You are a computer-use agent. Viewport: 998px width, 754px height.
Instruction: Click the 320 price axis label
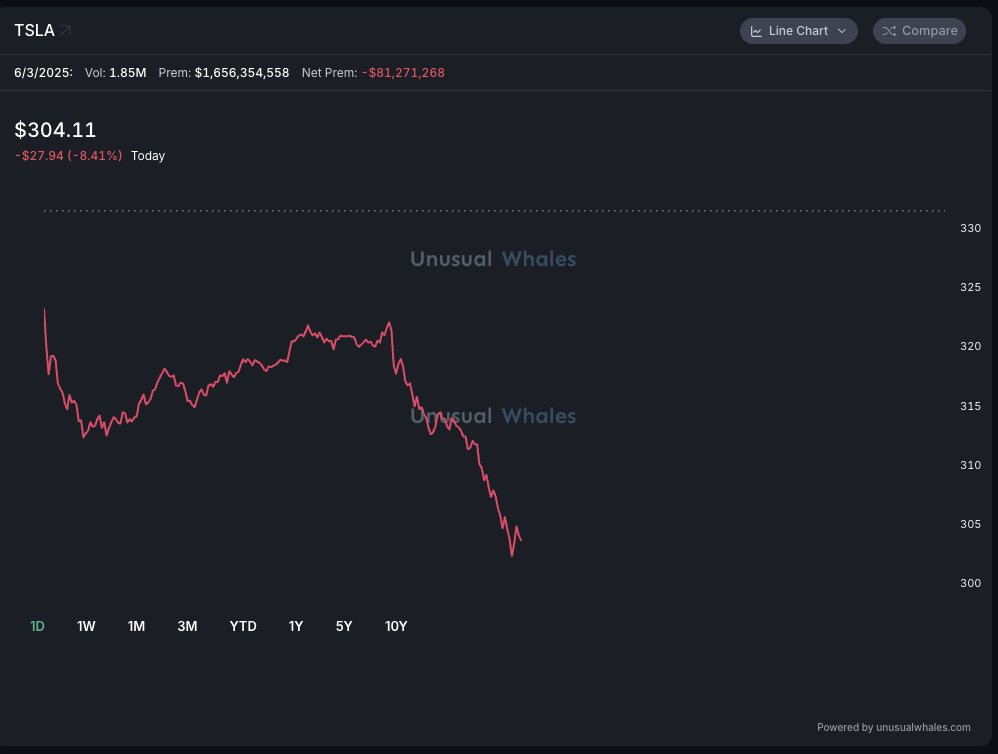(971, 346)
